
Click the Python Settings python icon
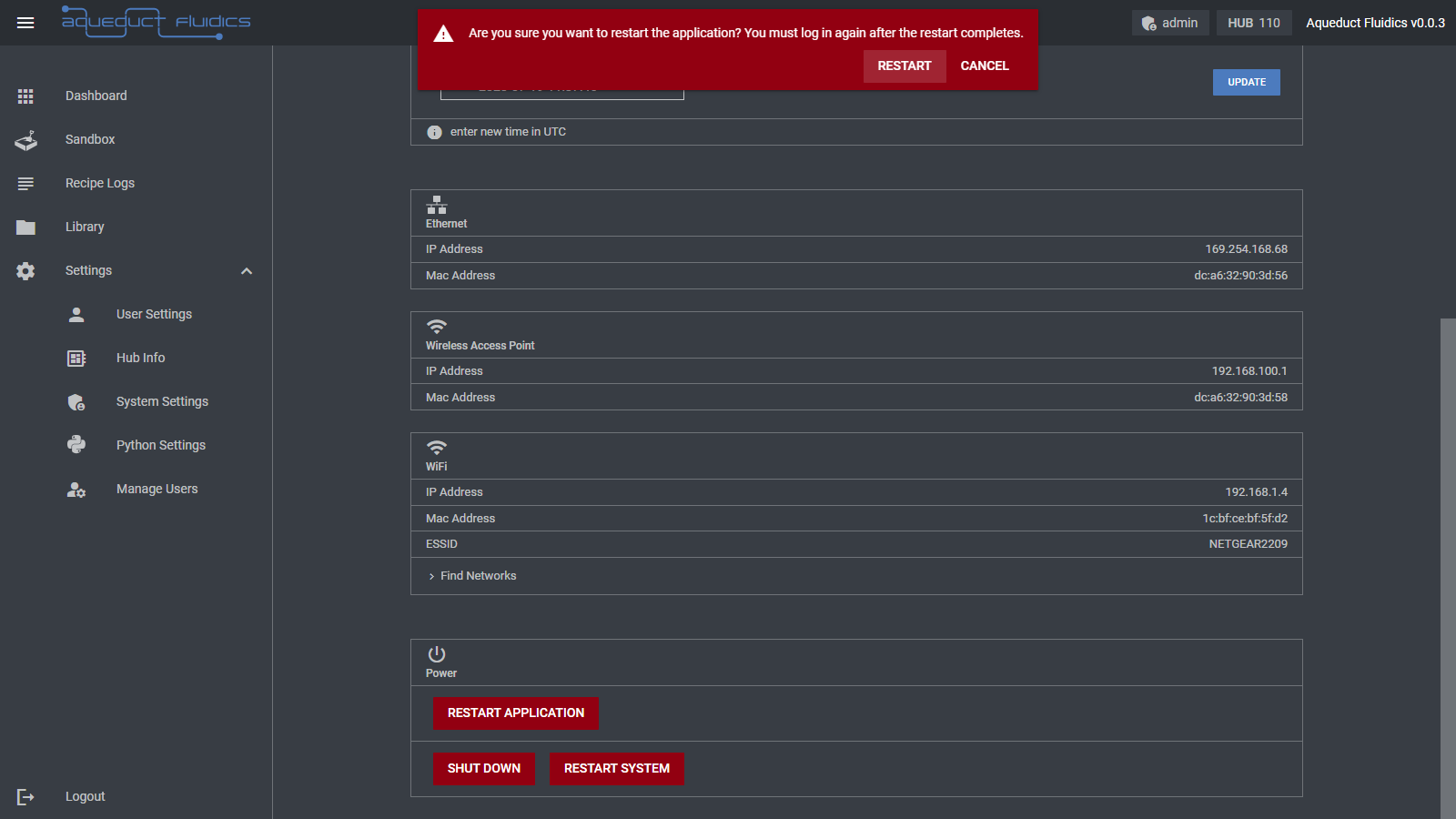(x=76, y=444)
